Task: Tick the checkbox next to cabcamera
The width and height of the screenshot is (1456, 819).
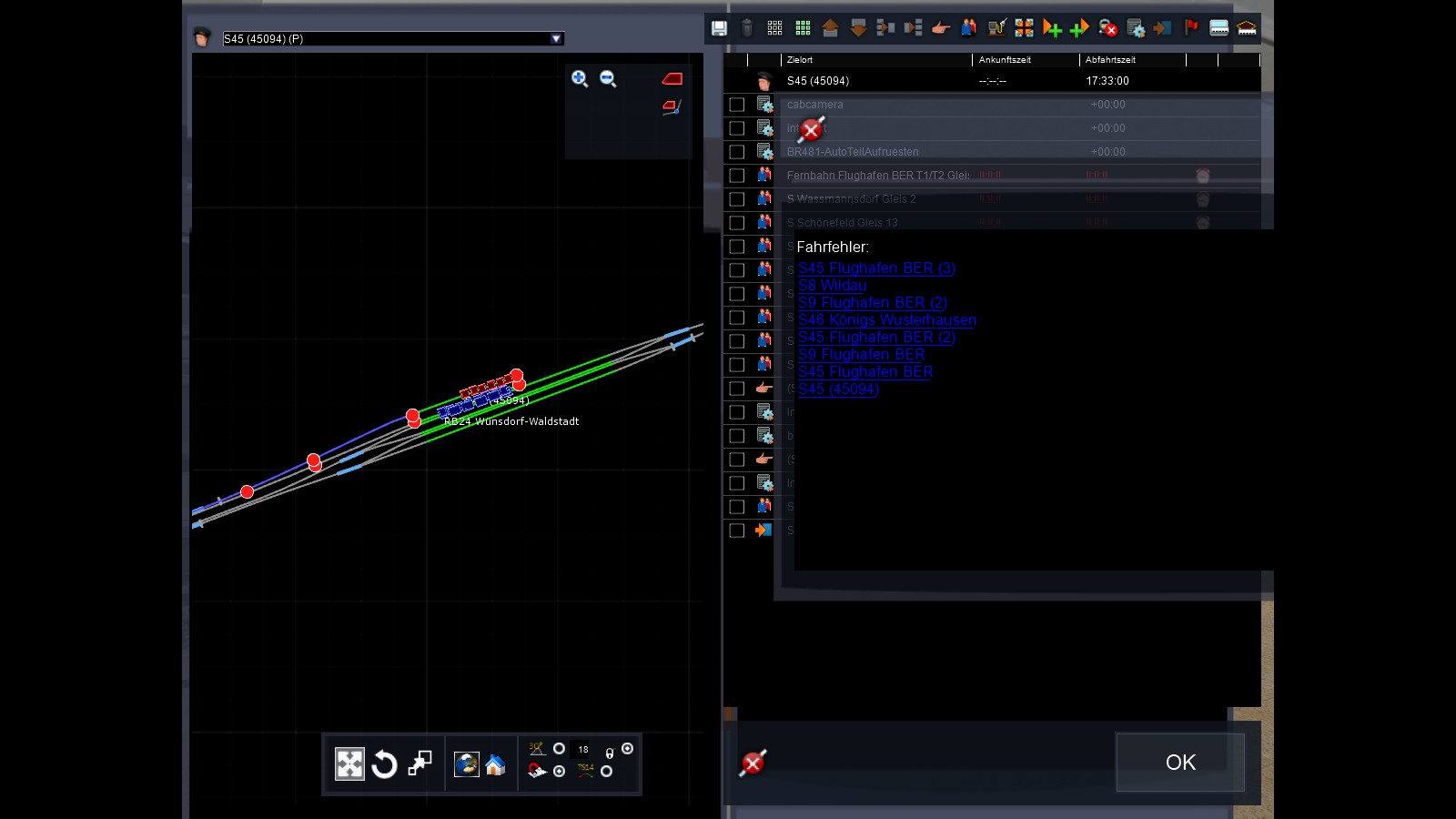Action: (737, 105)
